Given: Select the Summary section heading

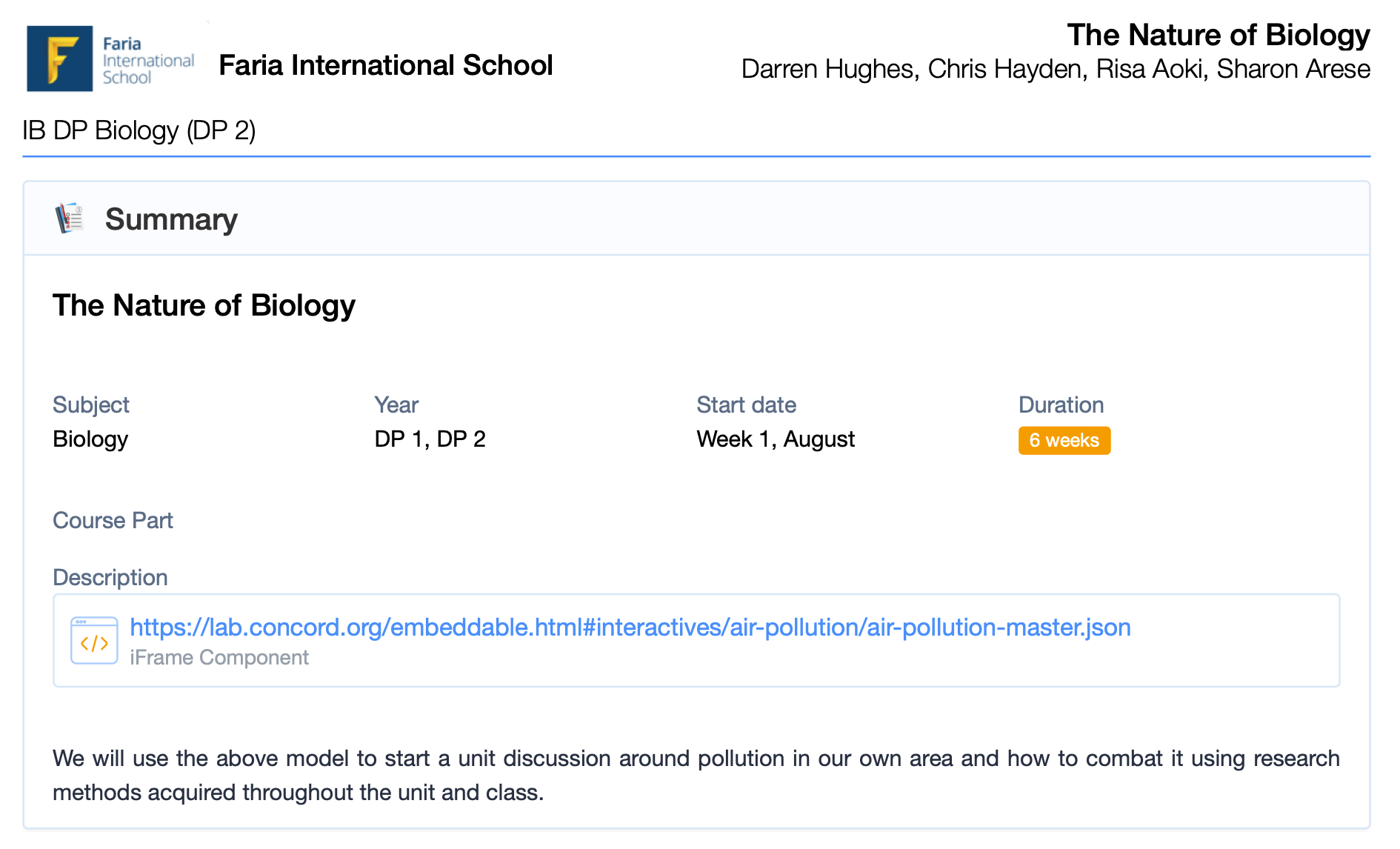Looking at the screenshot, I should click(x=171, y=219).
